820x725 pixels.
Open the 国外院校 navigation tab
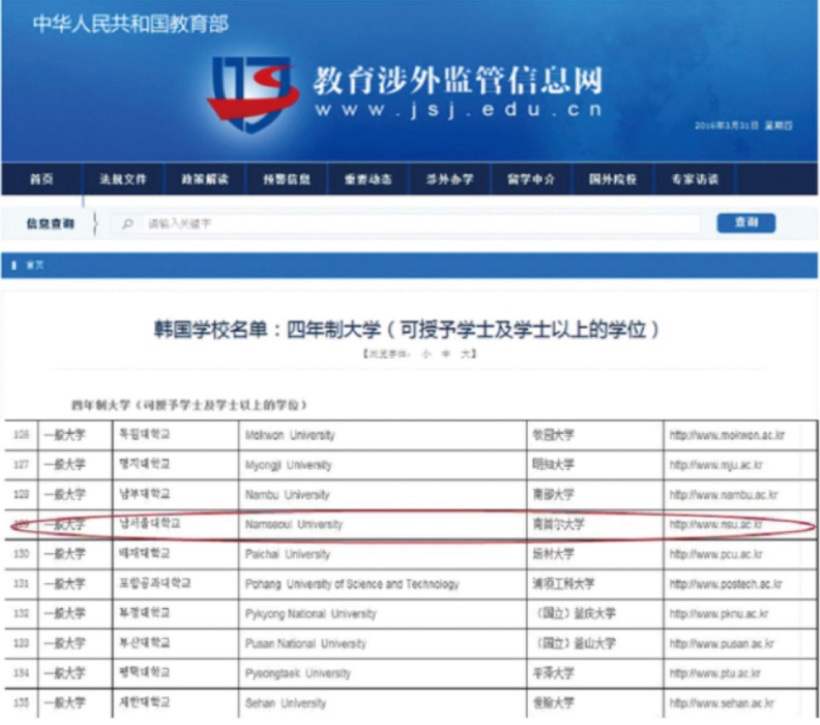(613, 179)
